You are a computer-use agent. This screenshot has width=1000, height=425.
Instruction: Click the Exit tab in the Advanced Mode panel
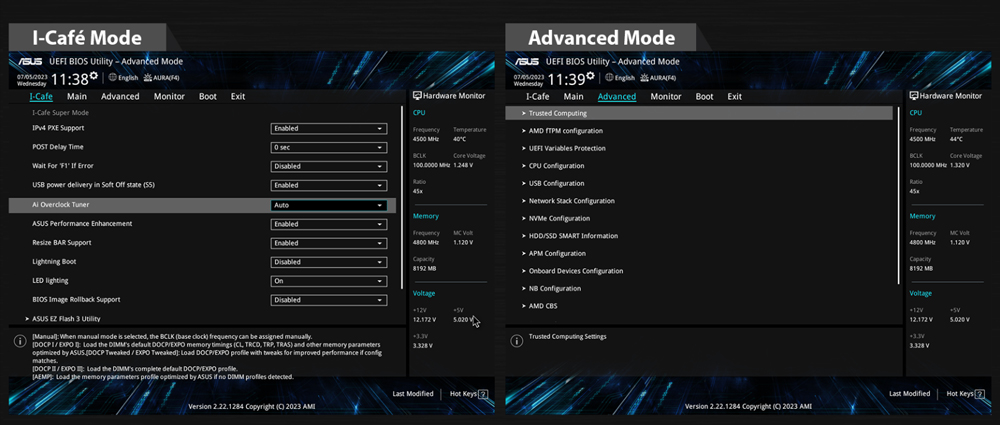(734, 97)
